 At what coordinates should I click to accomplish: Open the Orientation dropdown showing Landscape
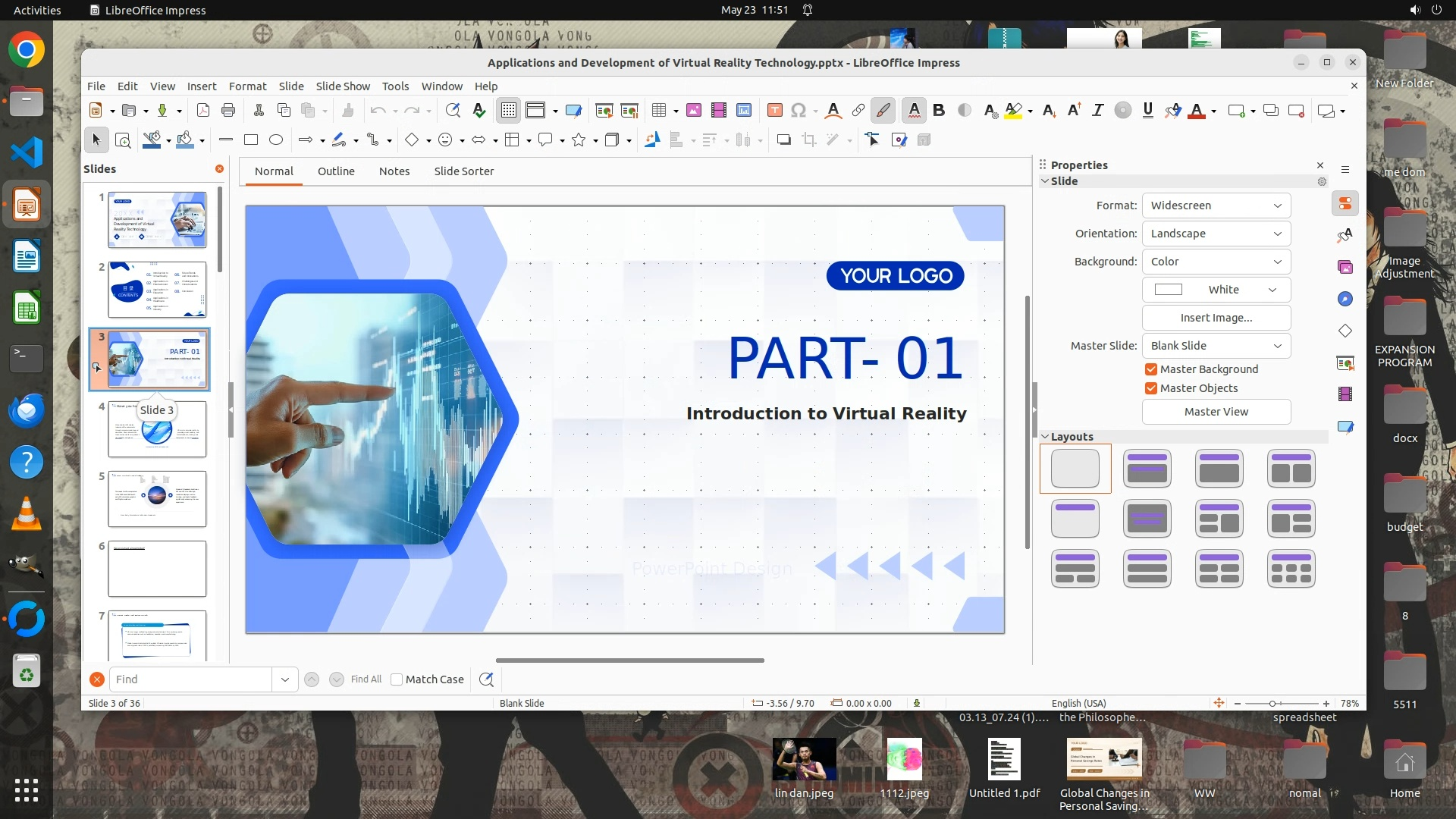pyautogui.click(x=1216, y=234)
